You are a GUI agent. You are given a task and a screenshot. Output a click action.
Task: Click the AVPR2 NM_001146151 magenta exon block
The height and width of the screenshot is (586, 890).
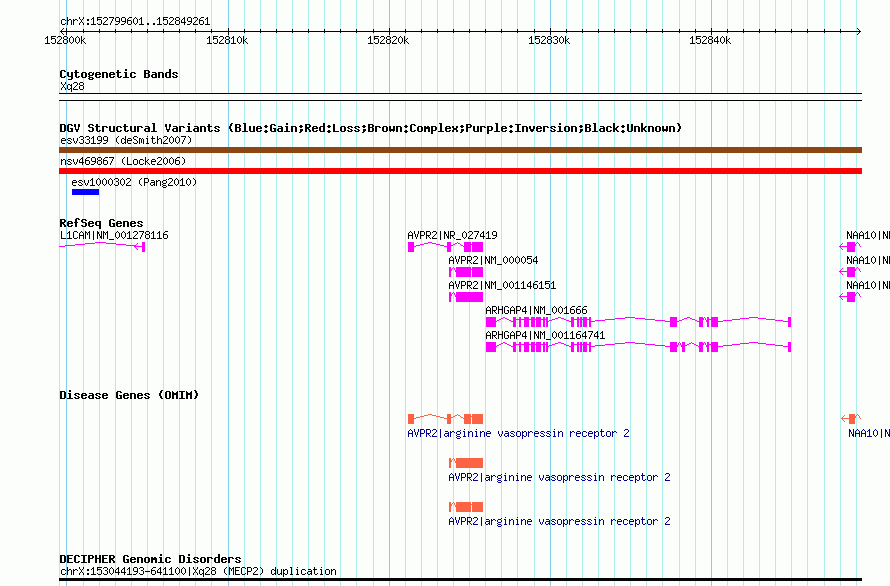pos(466,297)
